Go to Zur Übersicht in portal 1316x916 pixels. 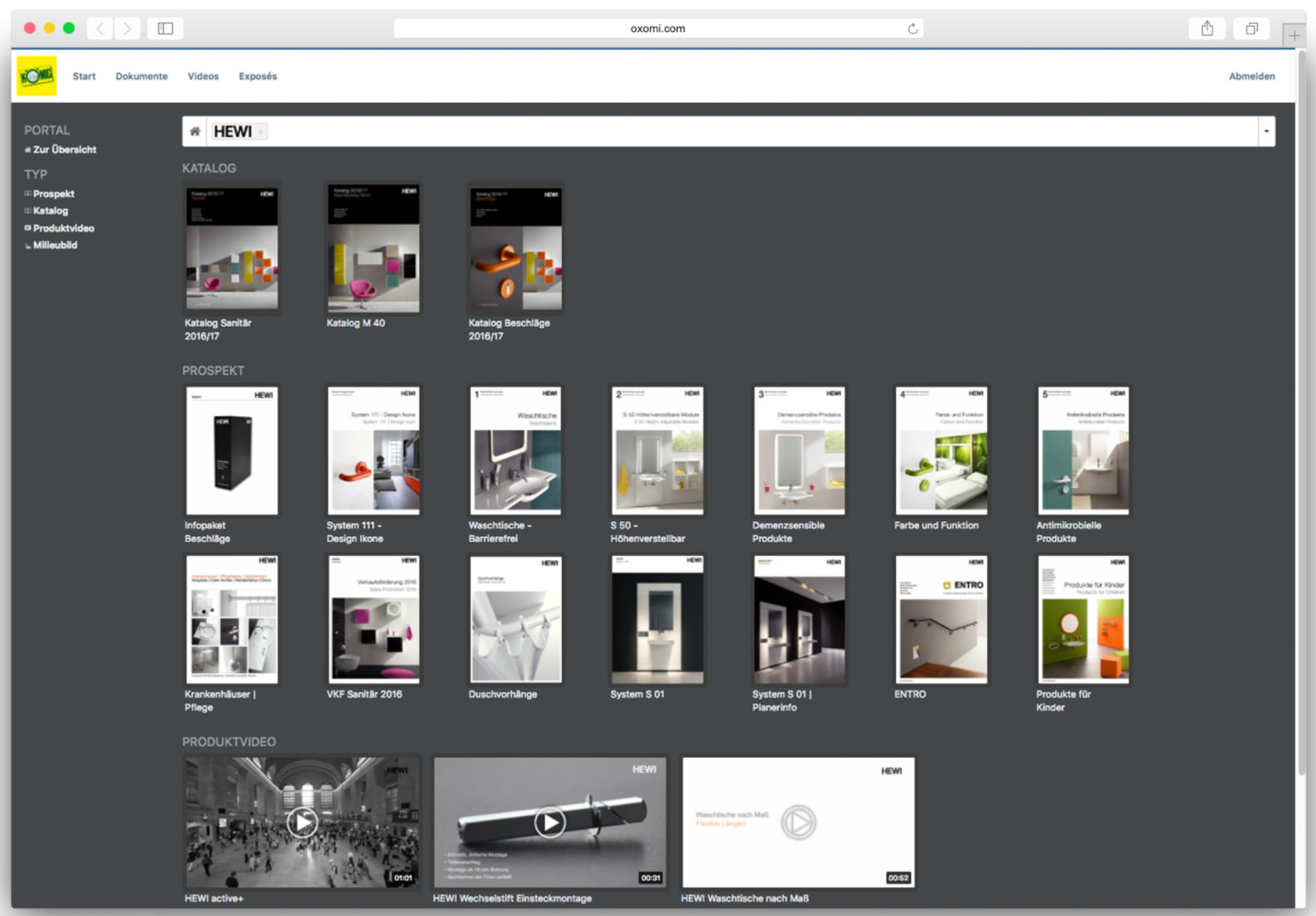(64, 149)
